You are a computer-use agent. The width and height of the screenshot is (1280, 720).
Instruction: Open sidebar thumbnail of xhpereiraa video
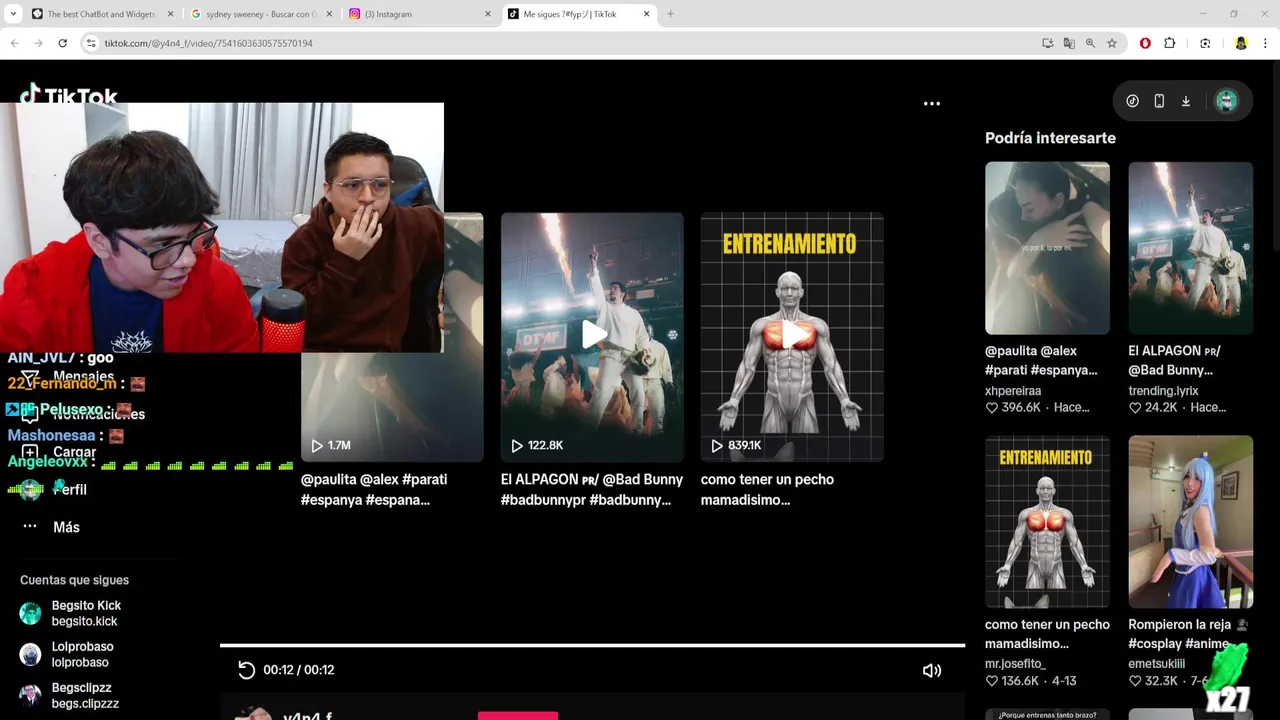pyautogui.click(x=1047, y=248)
